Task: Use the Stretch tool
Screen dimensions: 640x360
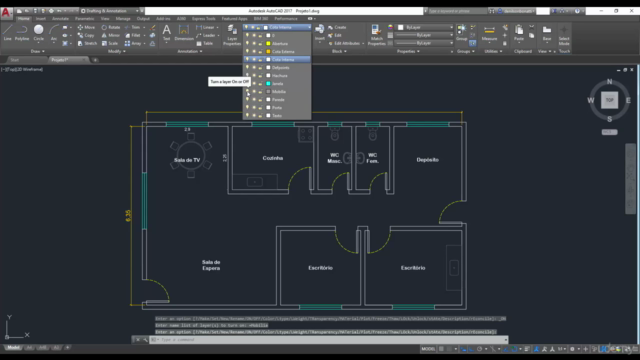Action: (x=87, y=43)
